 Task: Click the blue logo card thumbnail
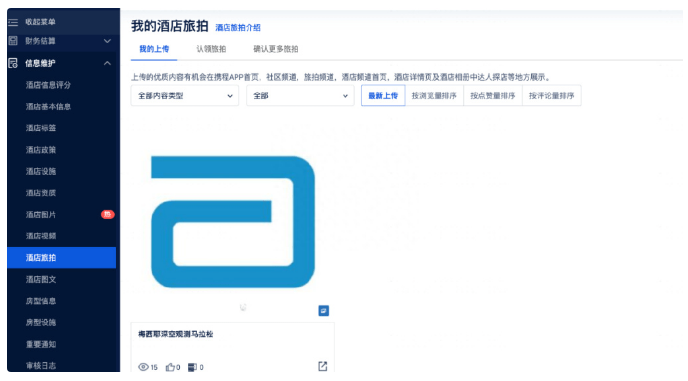[233, 222]
